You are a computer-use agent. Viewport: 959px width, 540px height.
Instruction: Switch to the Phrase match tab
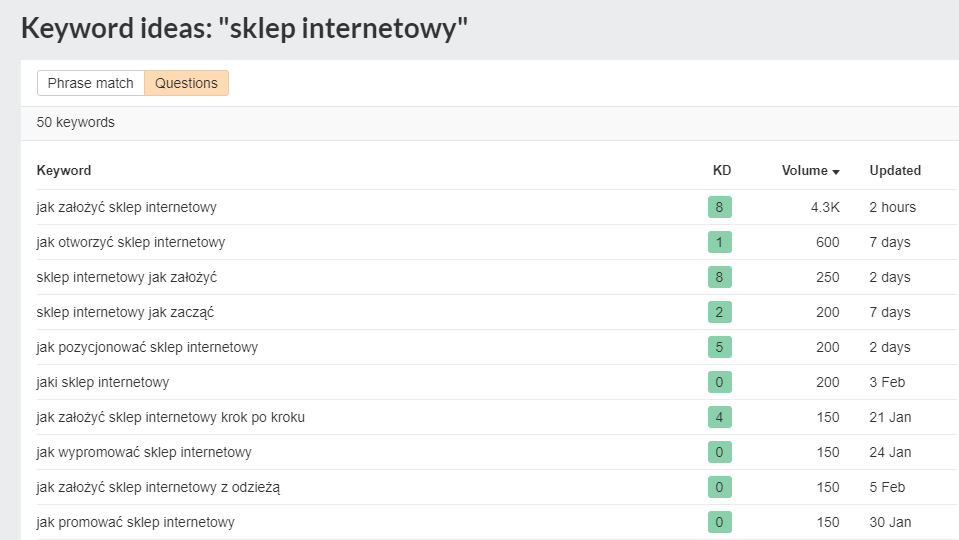tap(91, 83)
